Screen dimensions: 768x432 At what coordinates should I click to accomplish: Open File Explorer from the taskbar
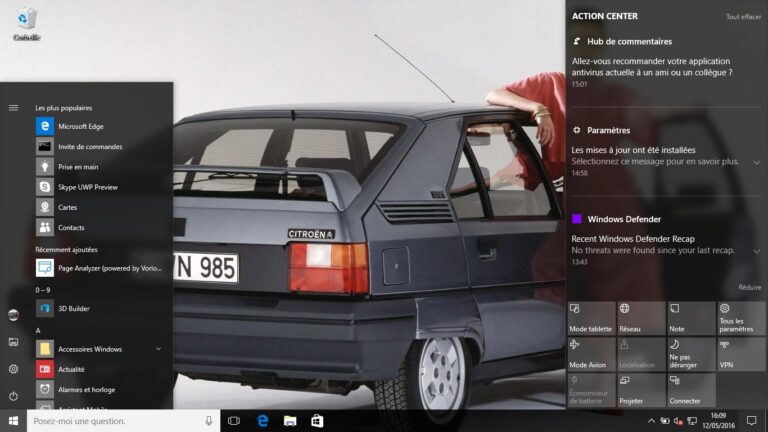click(290, 421)
